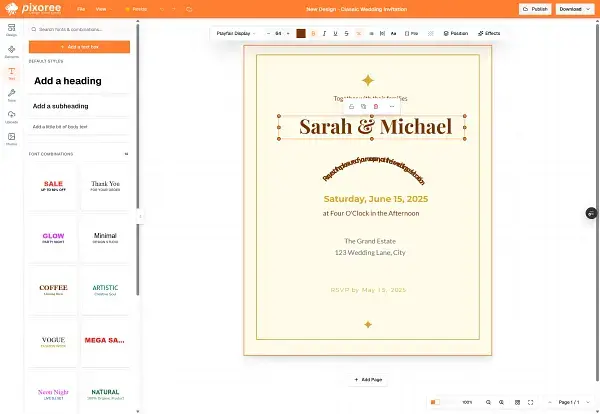600x414 pixels.
Task: Expand the Page 1 / 1 selector
Action: pyautogui.click(x=568, y=402)
